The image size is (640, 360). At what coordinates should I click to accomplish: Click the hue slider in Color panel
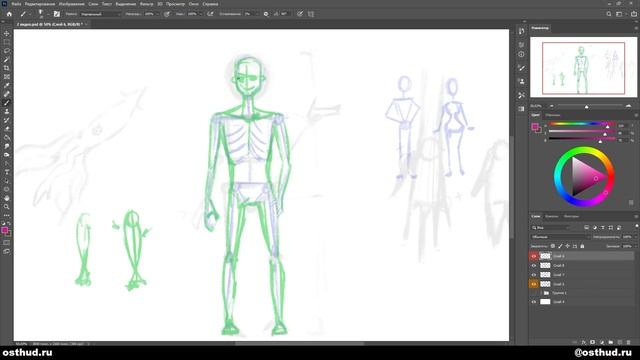581,124
